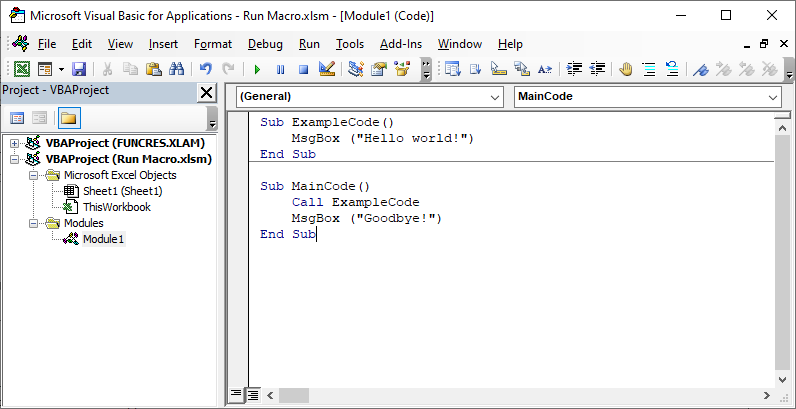The image size is (796, 409).
Task: Click the Uncomment Block icon
Action: (x=672, y=69)
